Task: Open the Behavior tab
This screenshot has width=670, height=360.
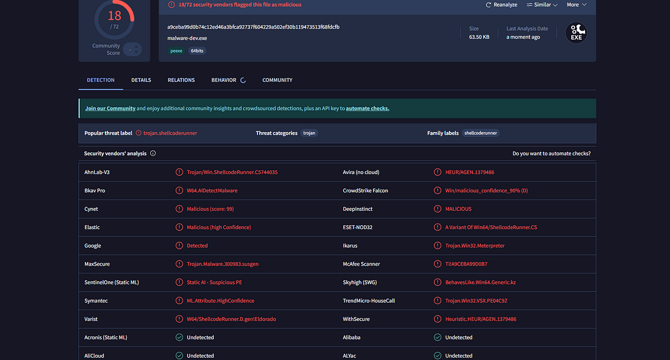Action: click(x=223, y=80)
